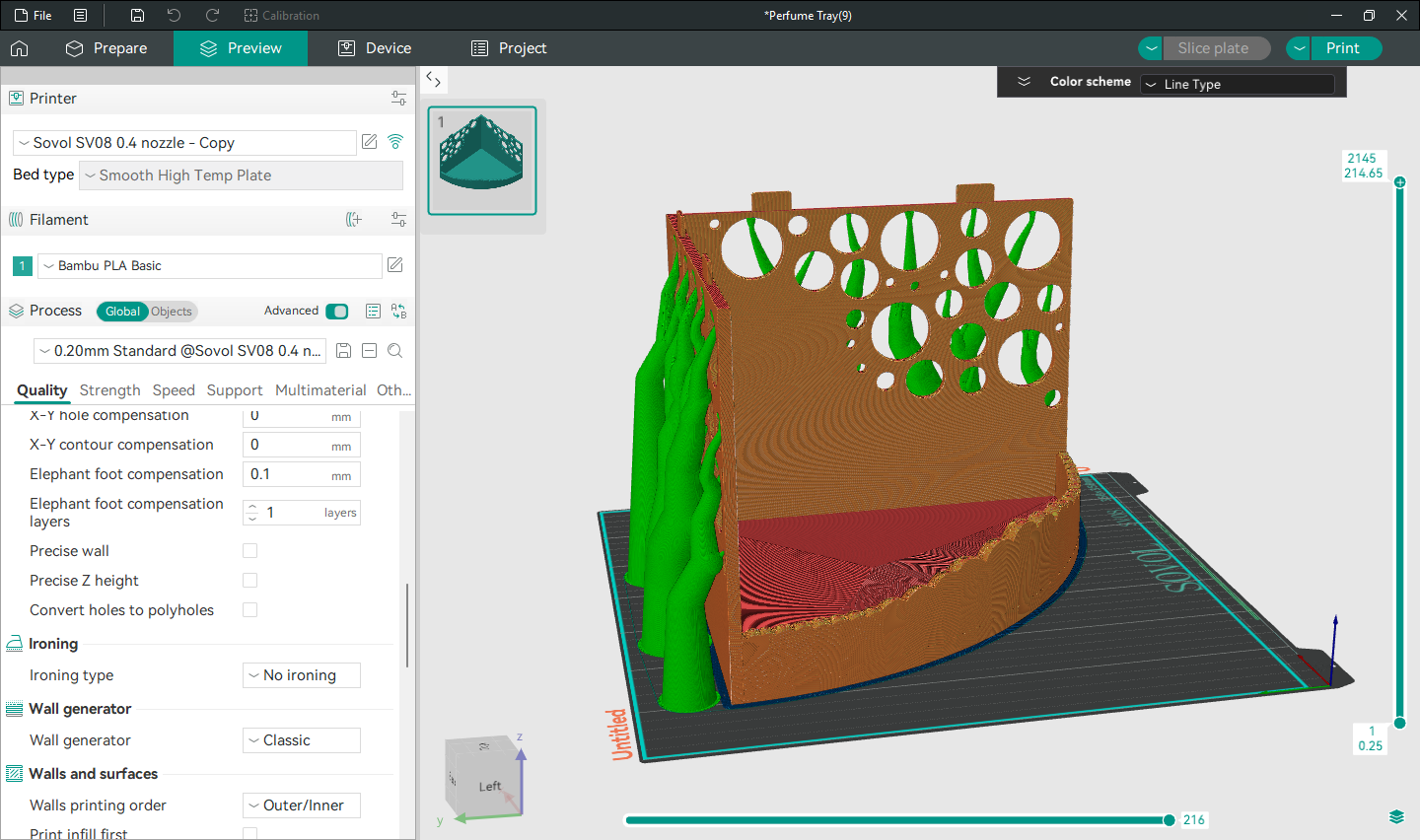Open the Wall generator dropdown
1420x840 pixels.
[x=302, y=740]
